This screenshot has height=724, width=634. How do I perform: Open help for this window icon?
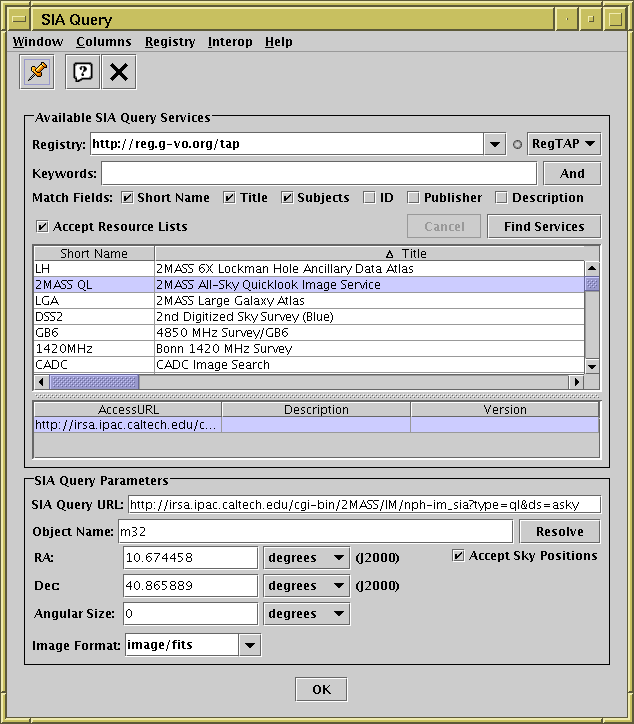[x=83, y=72]
